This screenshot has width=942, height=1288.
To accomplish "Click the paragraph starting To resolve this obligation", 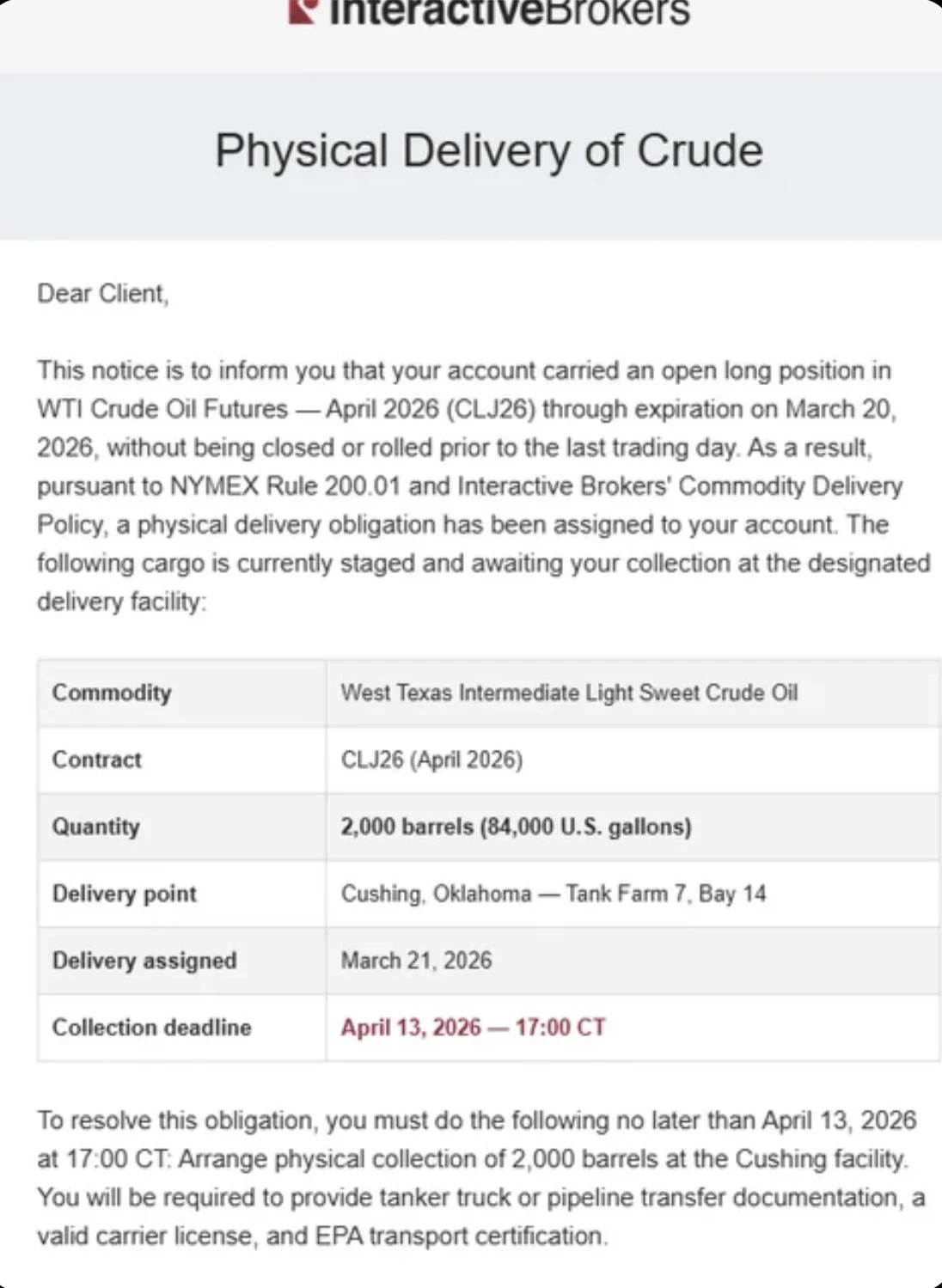I will coord(476,1178).
